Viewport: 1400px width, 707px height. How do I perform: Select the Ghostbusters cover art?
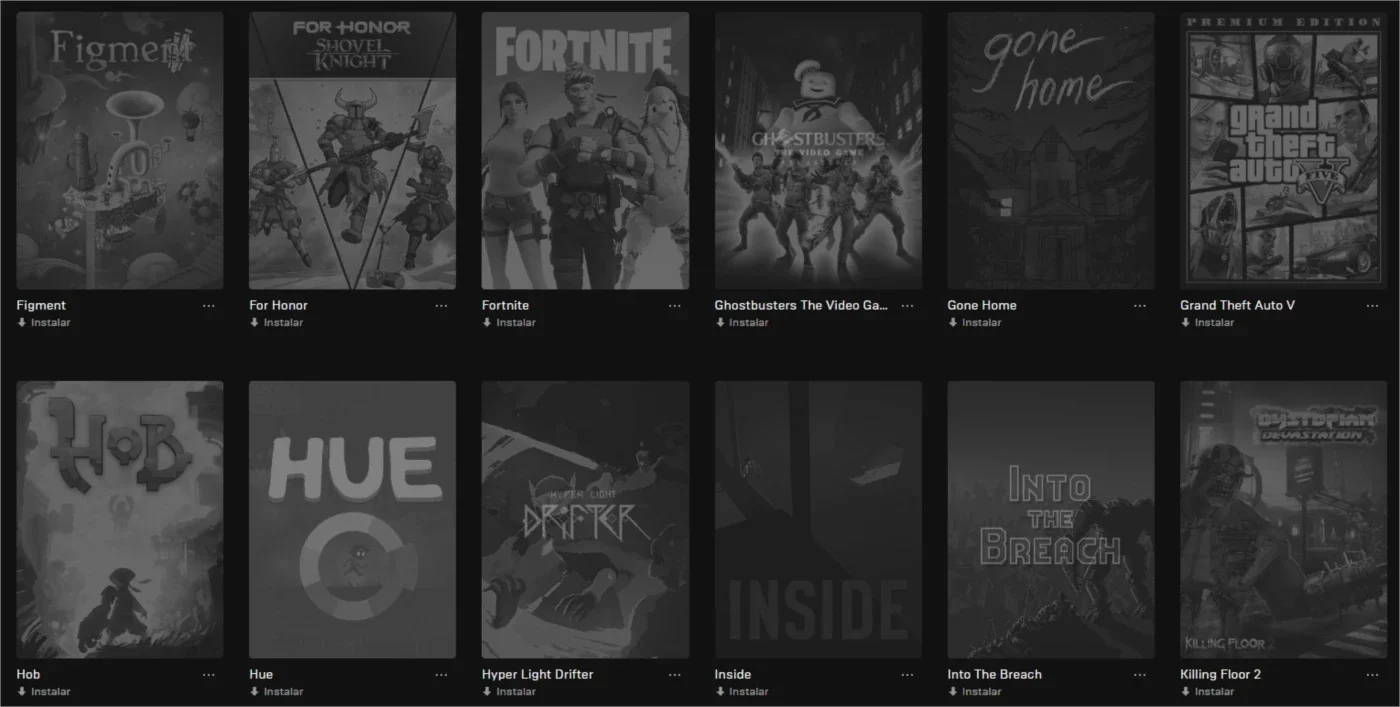coord(818,151)
